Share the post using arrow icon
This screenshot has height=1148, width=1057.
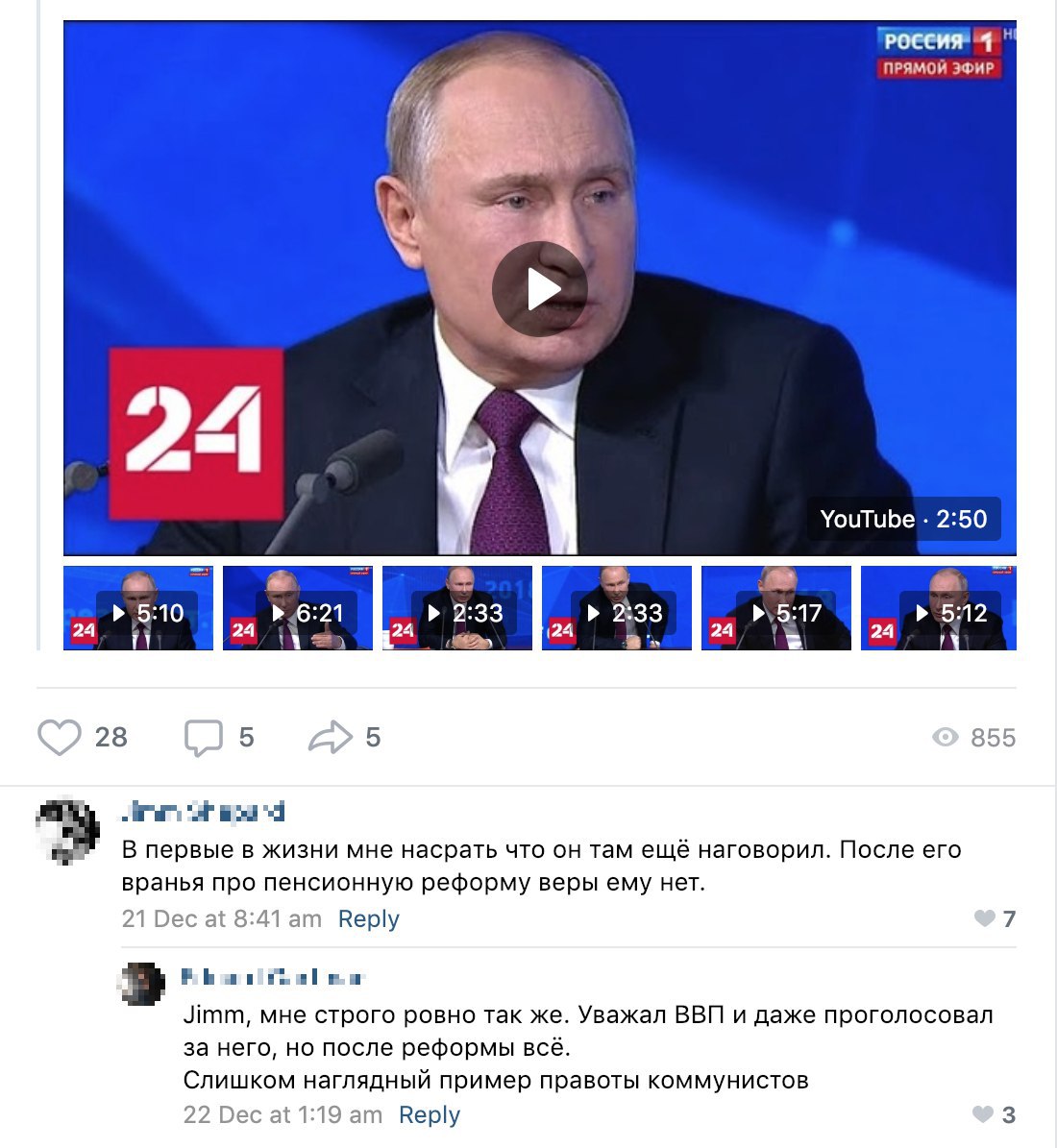pos(330,737)
